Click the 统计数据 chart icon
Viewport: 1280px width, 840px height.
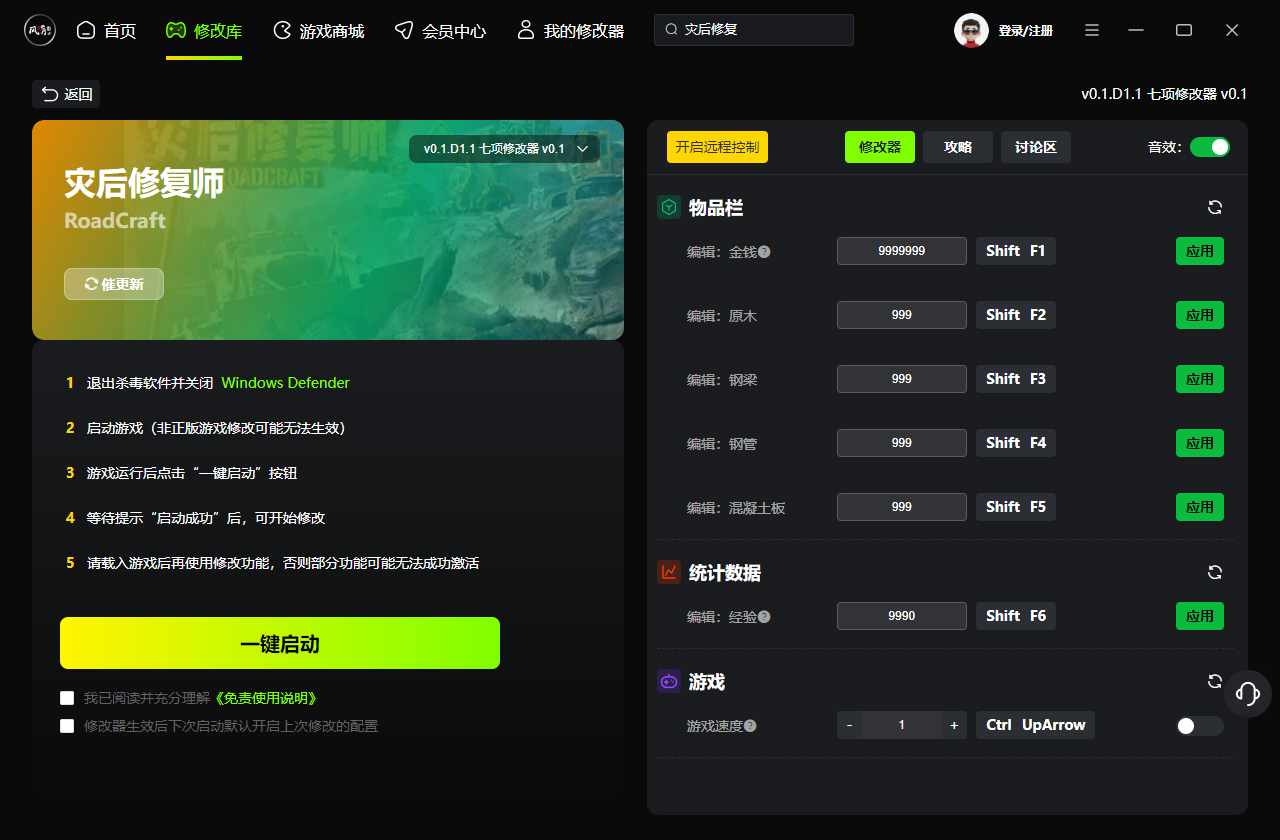tap(669, 572)
